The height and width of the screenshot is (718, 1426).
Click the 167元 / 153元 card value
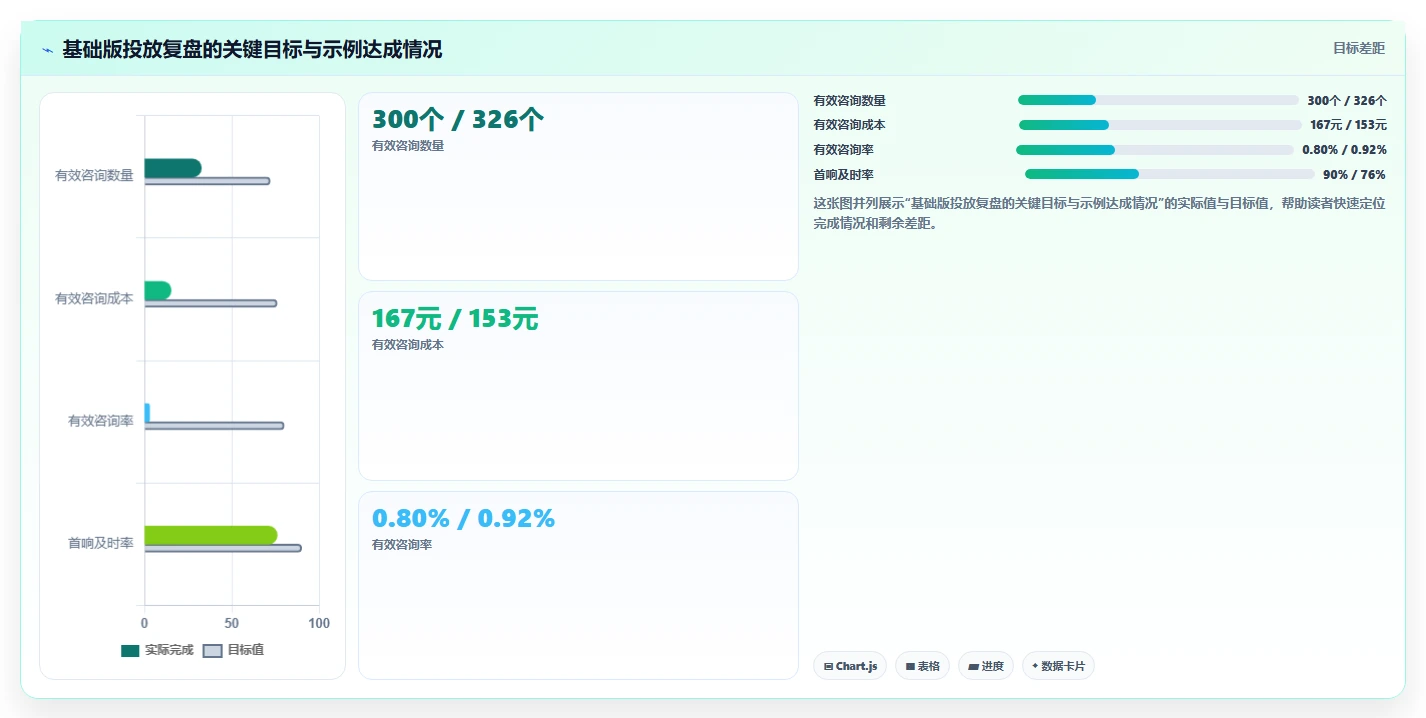point(455,320)
